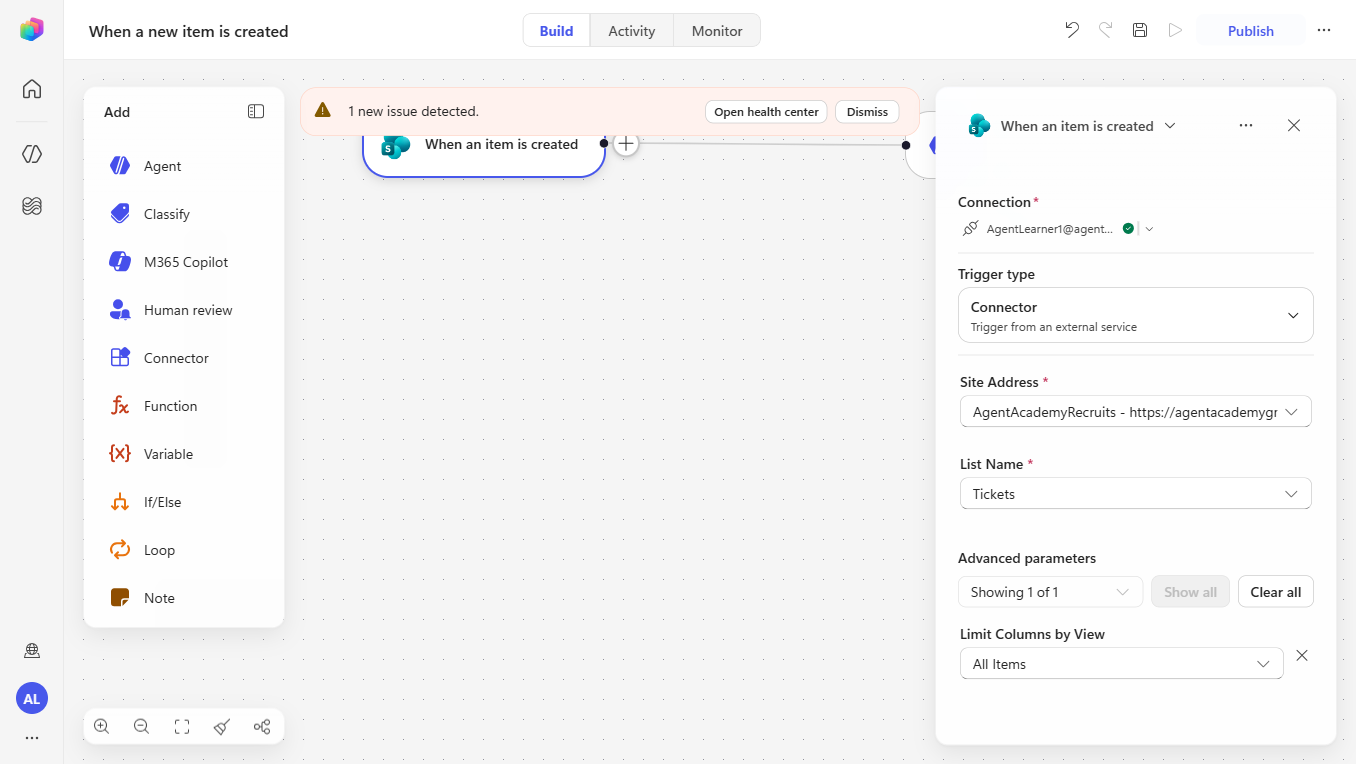Screen dimensions: 1356x764
Task: Click the Redo arrow icon
Action: coord(1106,30)
